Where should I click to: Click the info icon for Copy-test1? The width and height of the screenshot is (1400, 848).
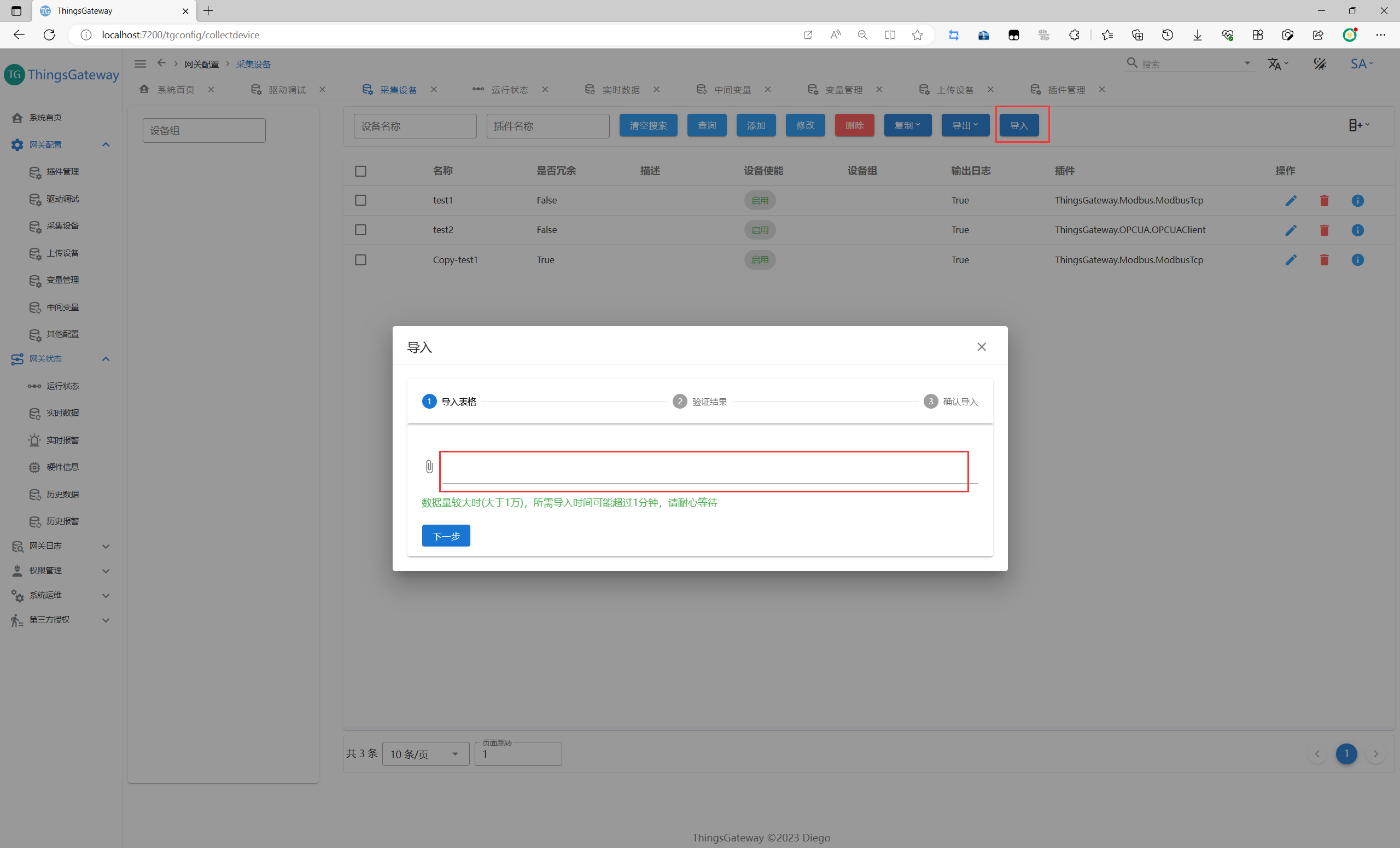[x=1357, y=260]
